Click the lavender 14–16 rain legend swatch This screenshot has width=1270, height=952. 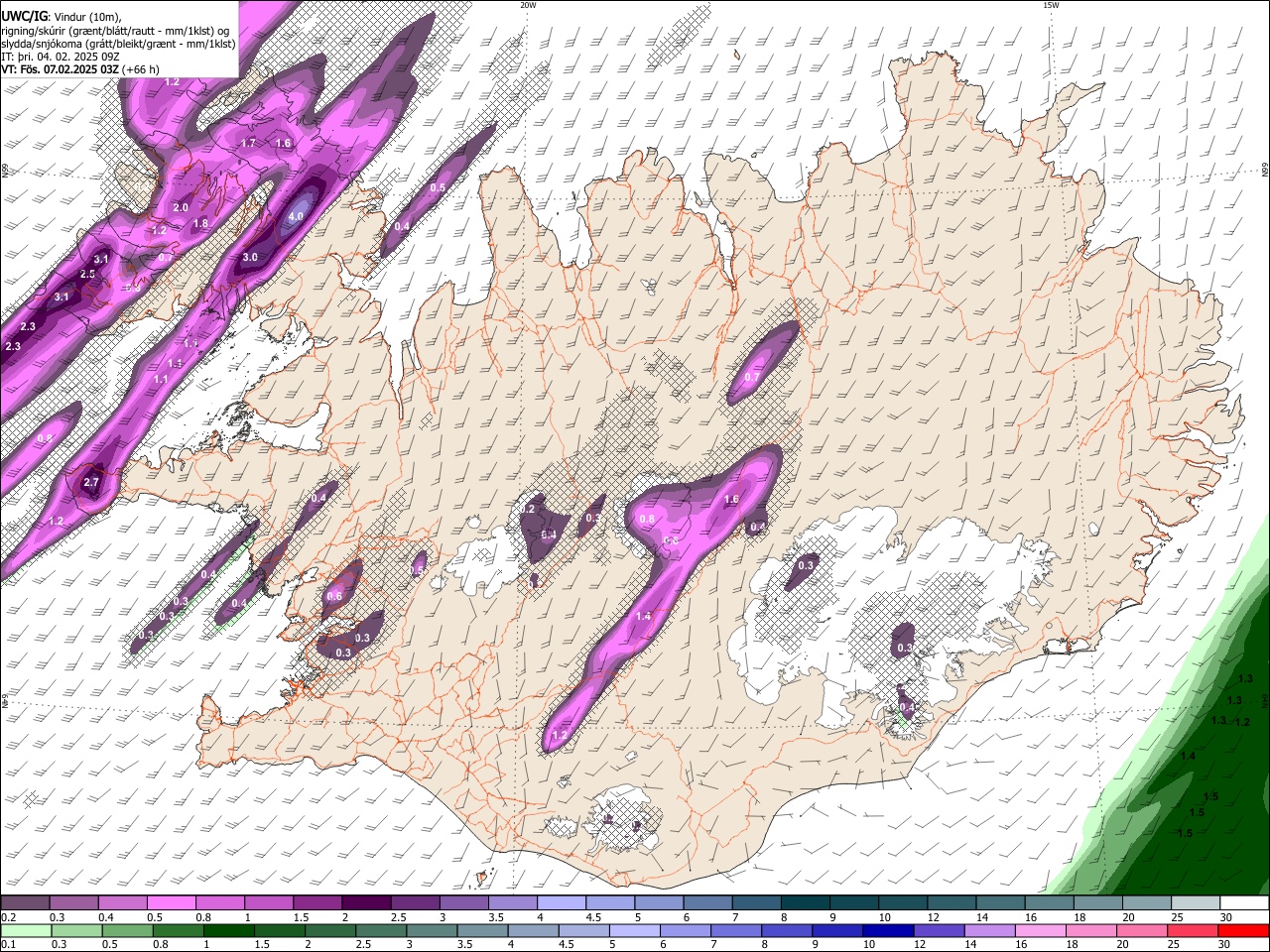[x=989, y=930]
